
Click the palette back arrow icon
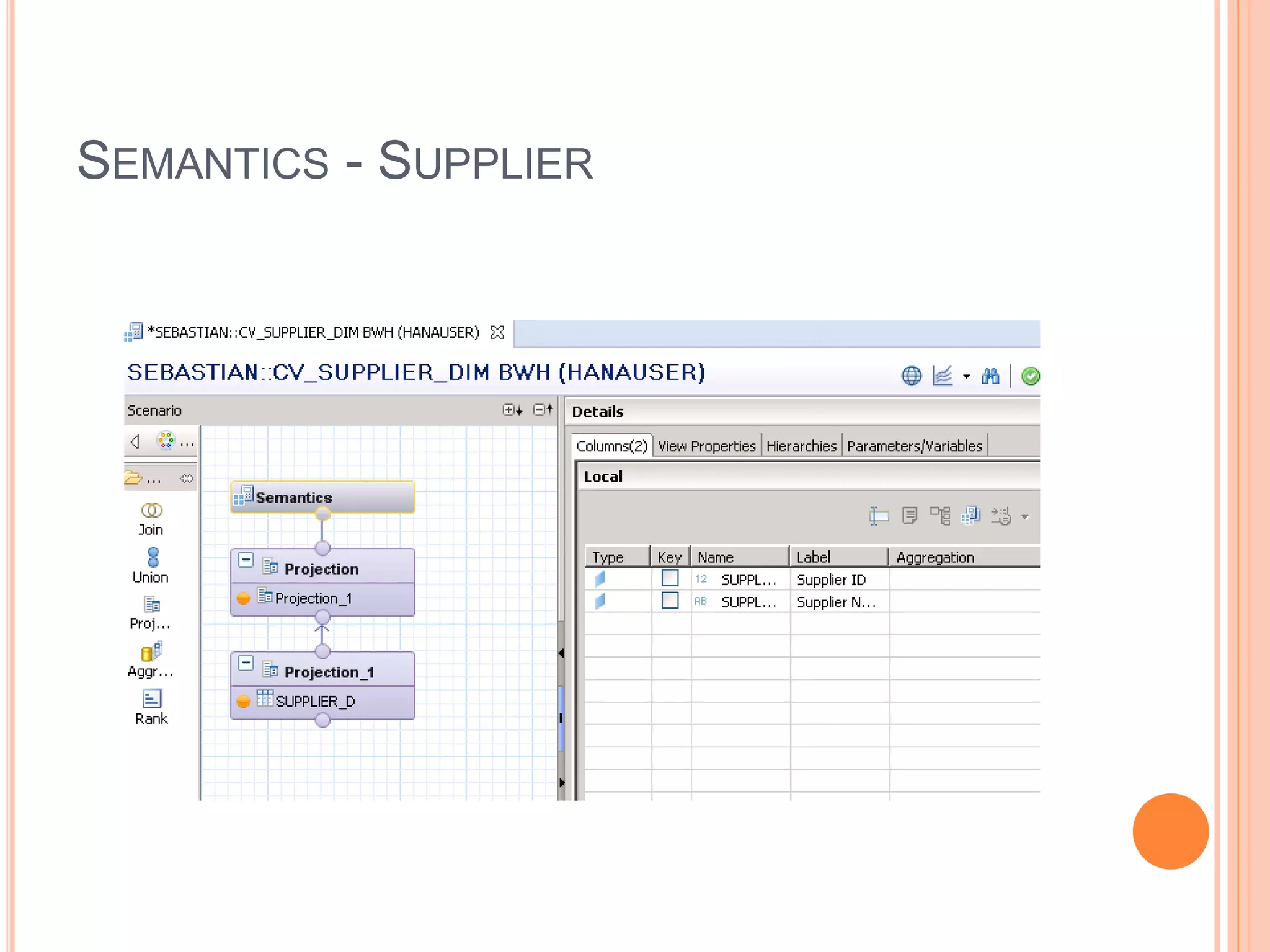coord(135,441)
